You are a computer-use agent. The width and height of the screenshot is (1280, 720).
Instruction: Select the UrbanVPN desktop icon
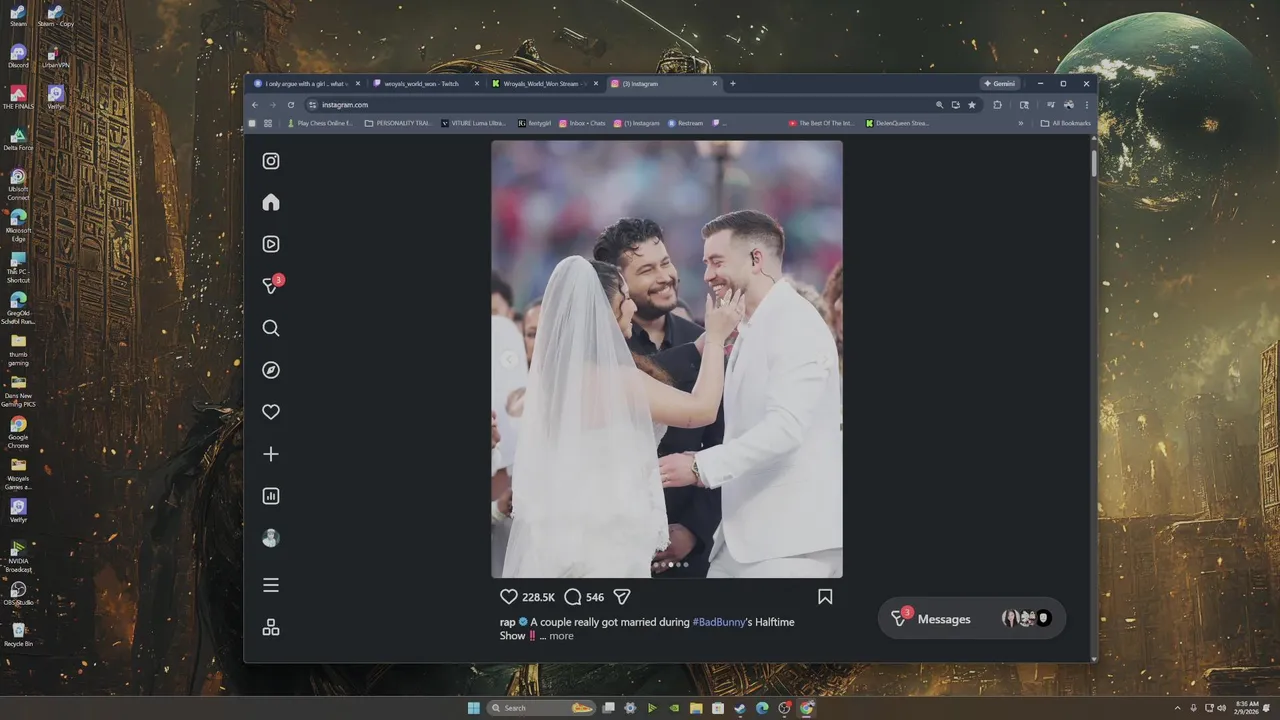[x=56, y=56]
